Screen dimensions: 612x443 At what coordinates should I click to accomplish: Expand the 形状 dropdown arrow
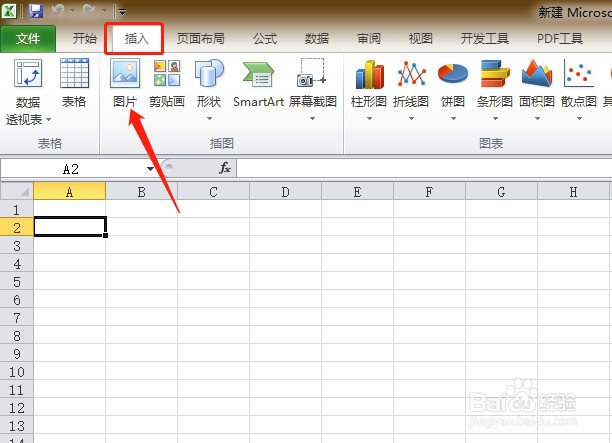tap(209, 118)
